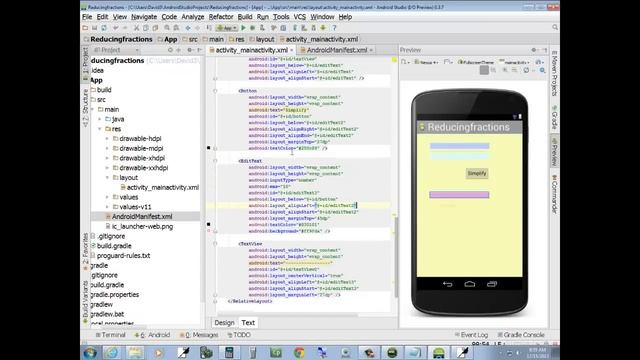Image resolution: width=640 pixels, height=360 pixels.
Task: Click the Debug app bug icon
Action: [x=252, y=28]
